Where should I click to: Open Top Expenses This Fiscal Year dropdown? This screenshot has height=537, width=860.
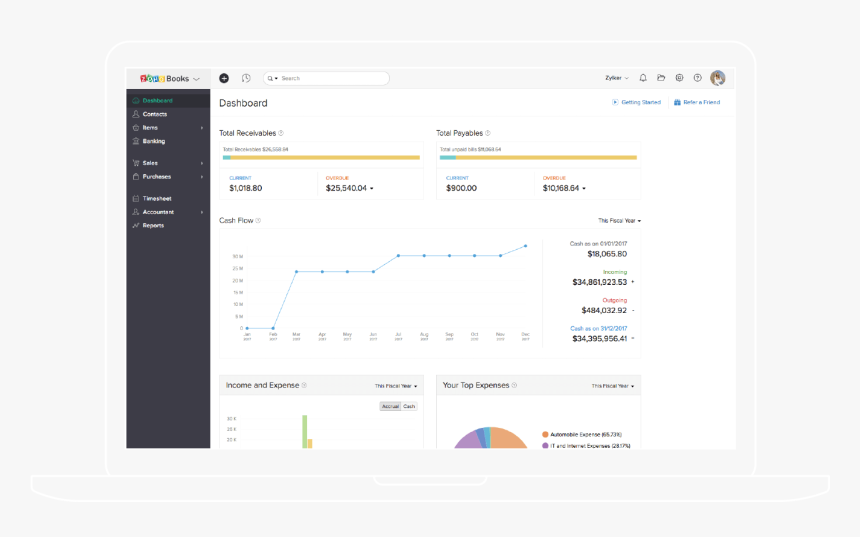pyautogui.click(x=613, y=386)
